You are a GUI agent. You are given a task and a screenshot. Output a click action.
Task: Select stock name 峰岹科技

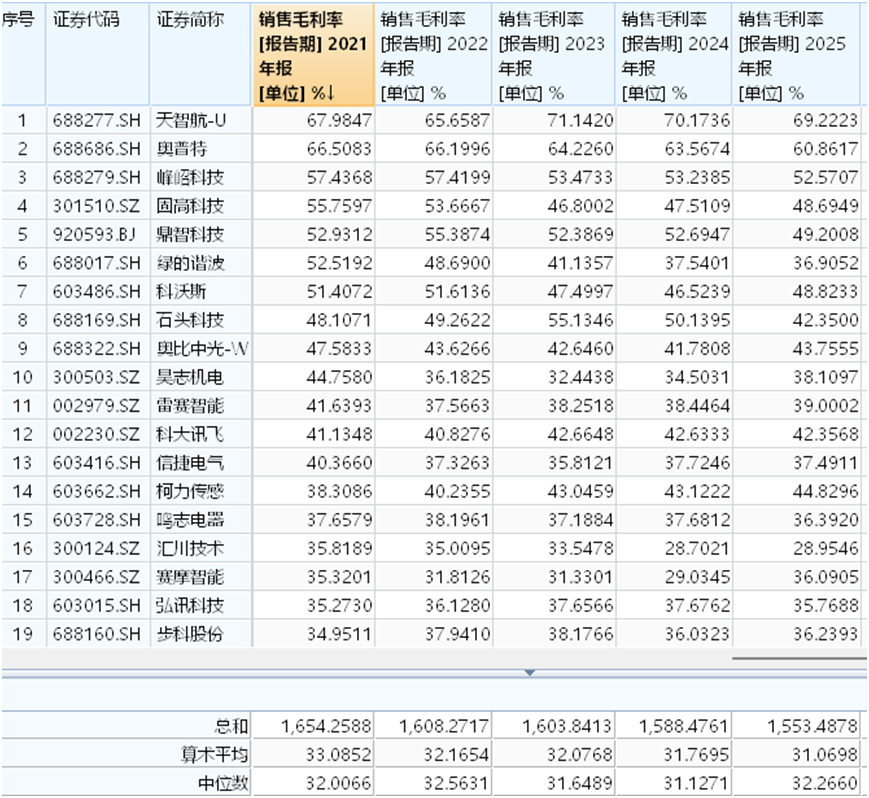(190, 177)
